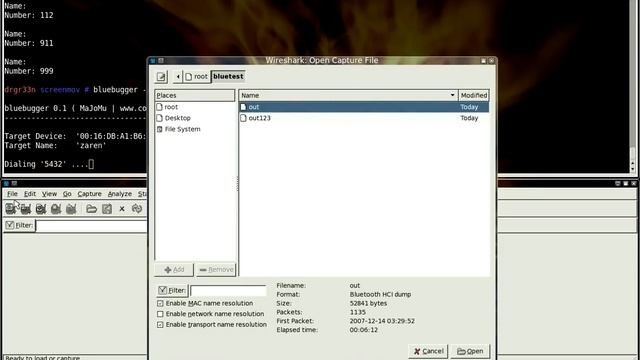The width and height of the screenshot is (640, 360).
Task: Click the Elapsed time value 00:06:12
Action: (x=364, y=330)
